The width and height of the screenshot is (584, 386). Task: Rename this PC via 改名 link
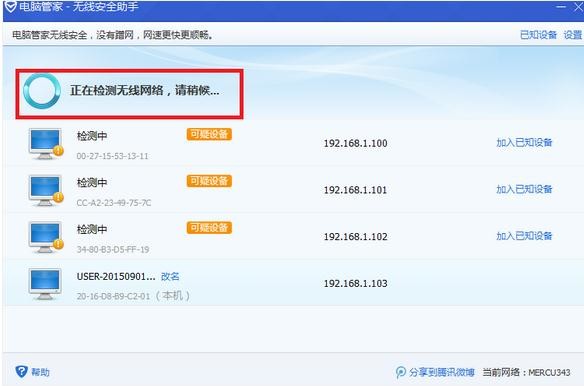click(x=170, y=276)
